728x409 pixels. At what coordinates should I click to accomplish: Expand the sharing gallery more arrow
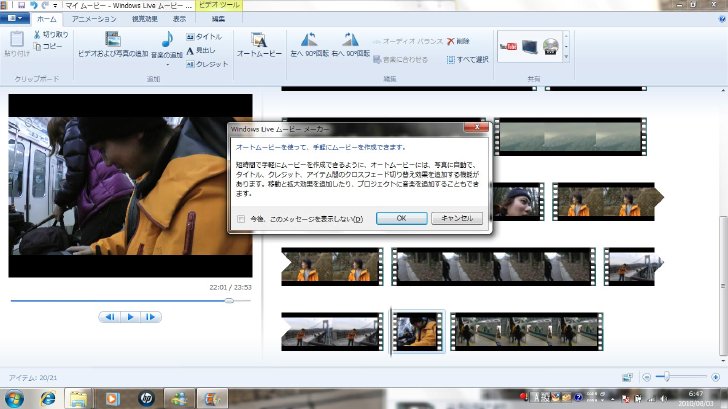566,57
